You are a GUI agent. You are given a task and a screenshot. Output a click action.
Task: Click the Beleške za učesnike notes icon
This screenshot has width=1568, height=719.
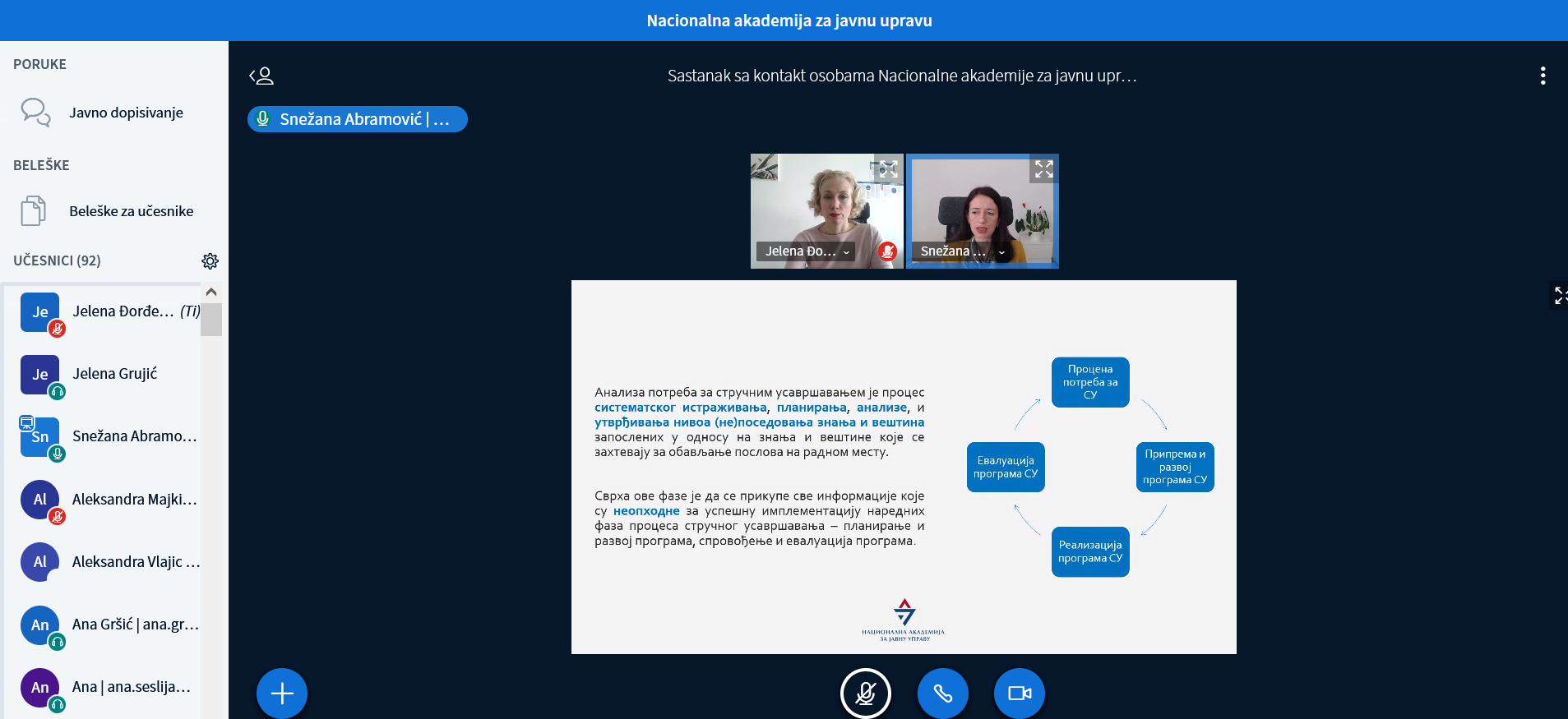(x=33, y=211)
